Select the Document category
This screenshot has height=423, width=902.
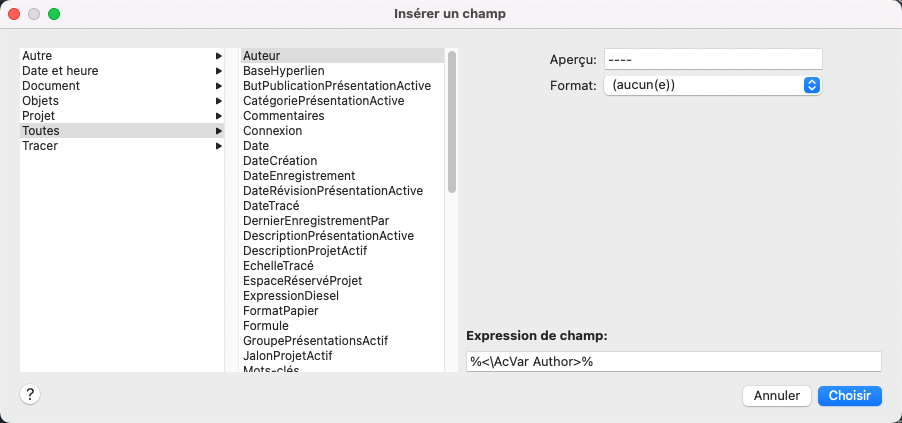pyautogui.click(x=51, y=86)
